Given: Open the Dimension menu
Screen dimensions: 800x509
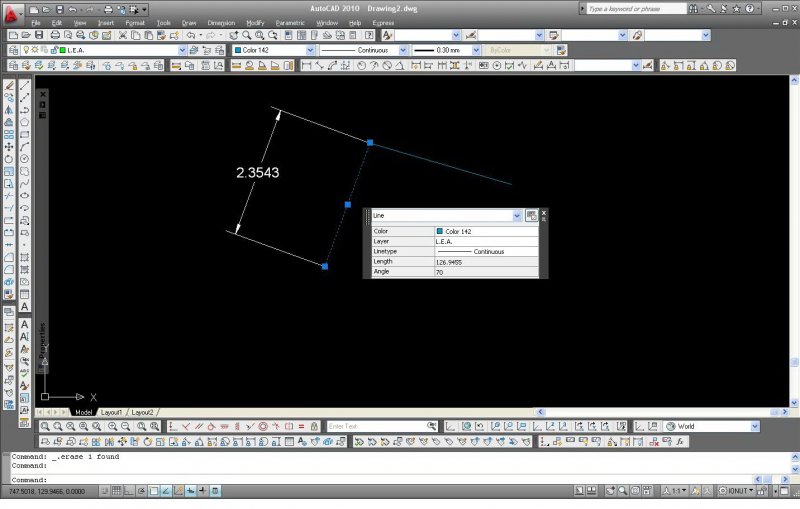Looking at the screenshot, I should pyautogui.click(x=221, y=22).
